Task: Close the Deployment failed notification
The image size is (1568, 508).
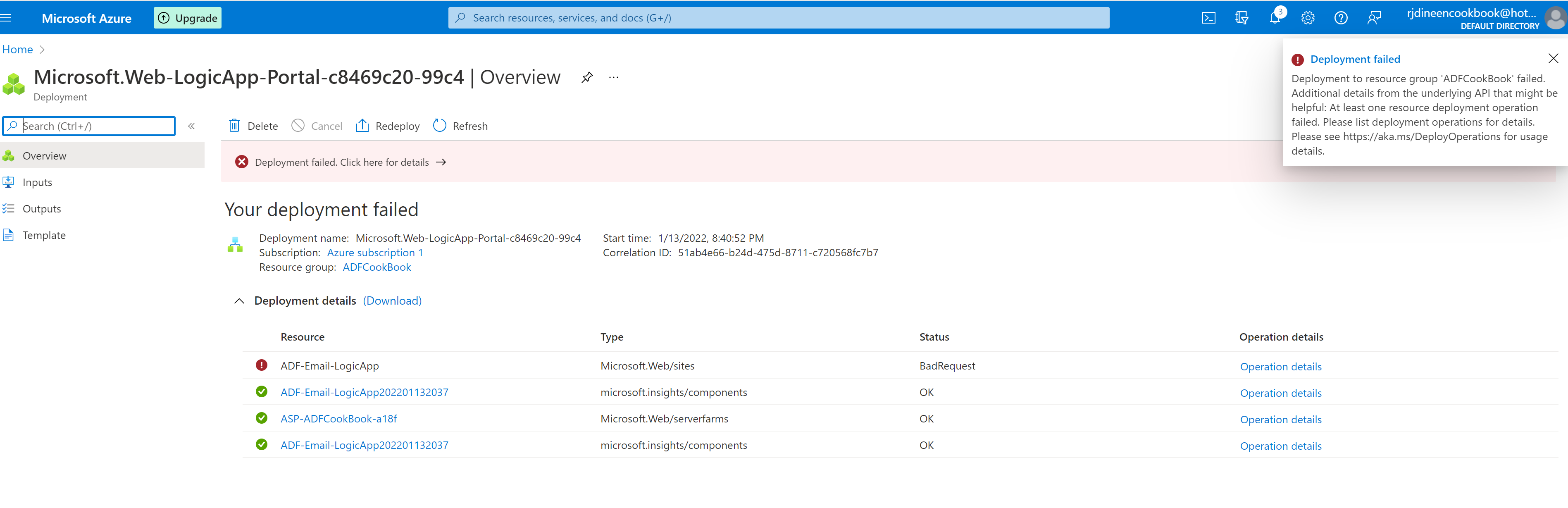Action: coord(1553,58)
